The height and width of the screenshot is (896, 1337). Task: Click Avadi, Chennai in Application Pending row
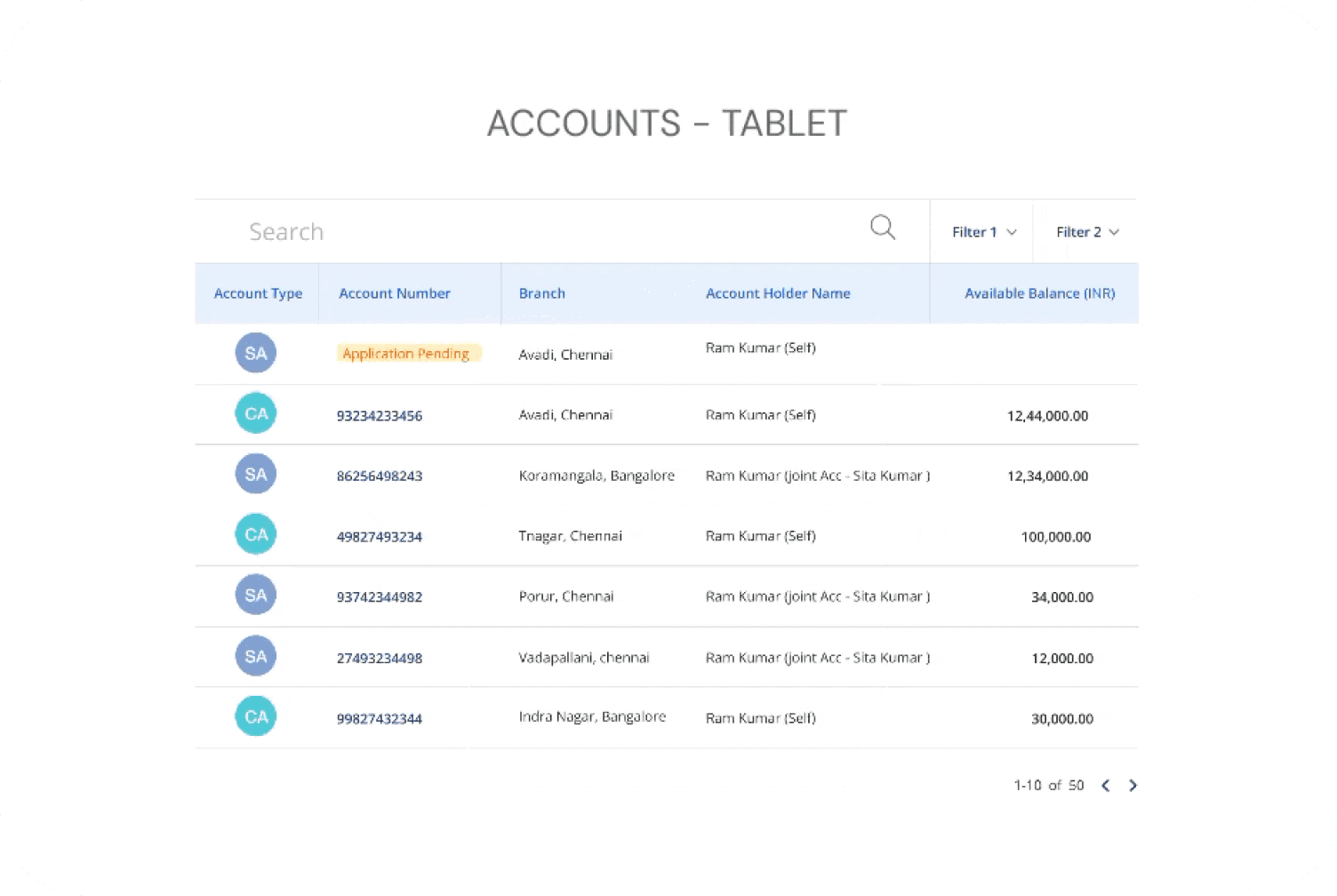(x=566, y=355)
